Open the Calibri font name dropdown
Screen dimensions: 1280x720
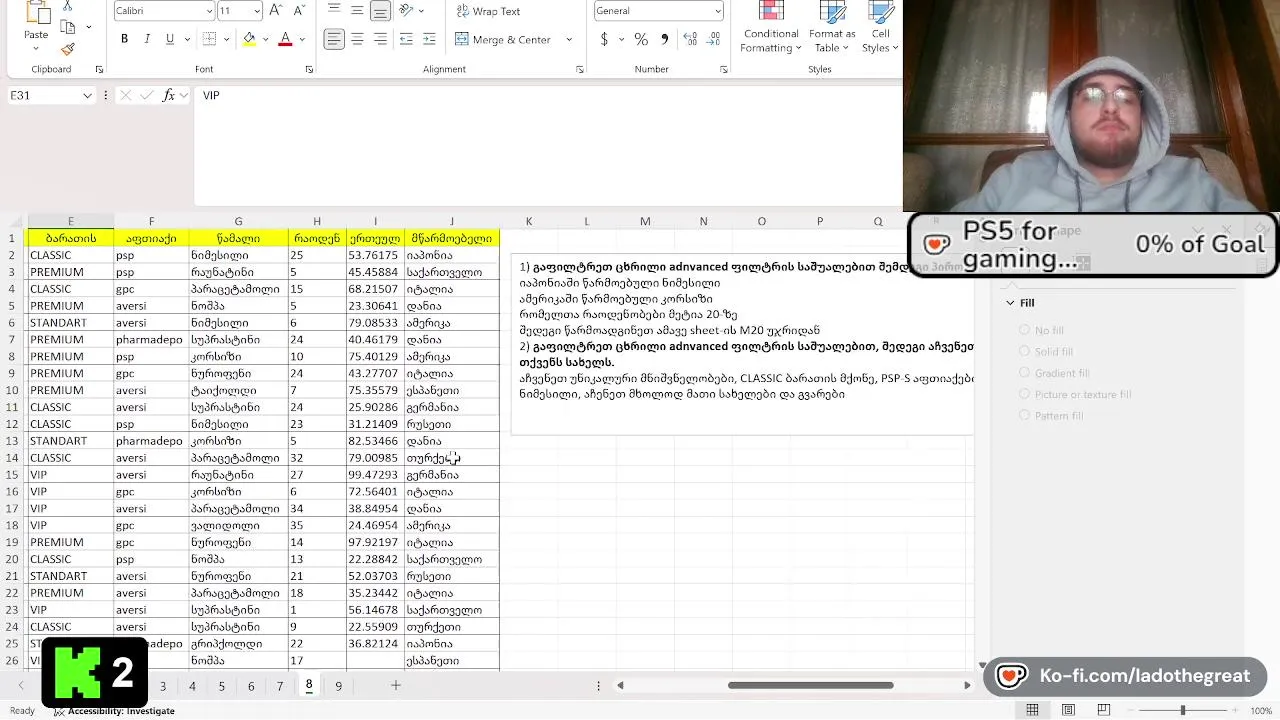pyautogui.click(x=209, y=11)
